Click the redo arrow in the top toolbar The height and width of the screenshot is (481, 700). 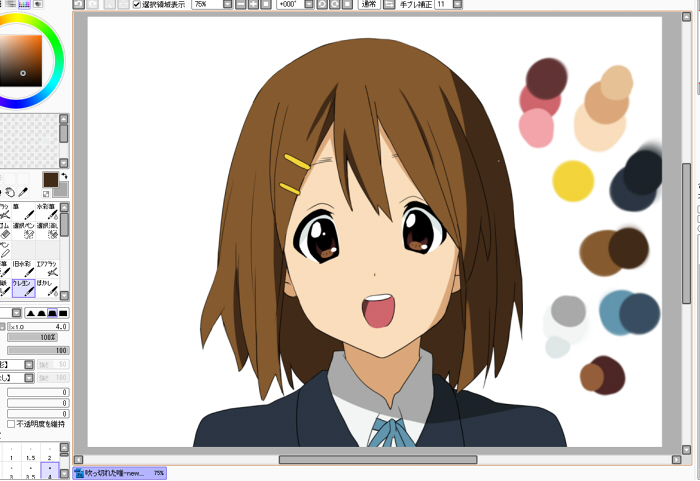coord(92,4)
